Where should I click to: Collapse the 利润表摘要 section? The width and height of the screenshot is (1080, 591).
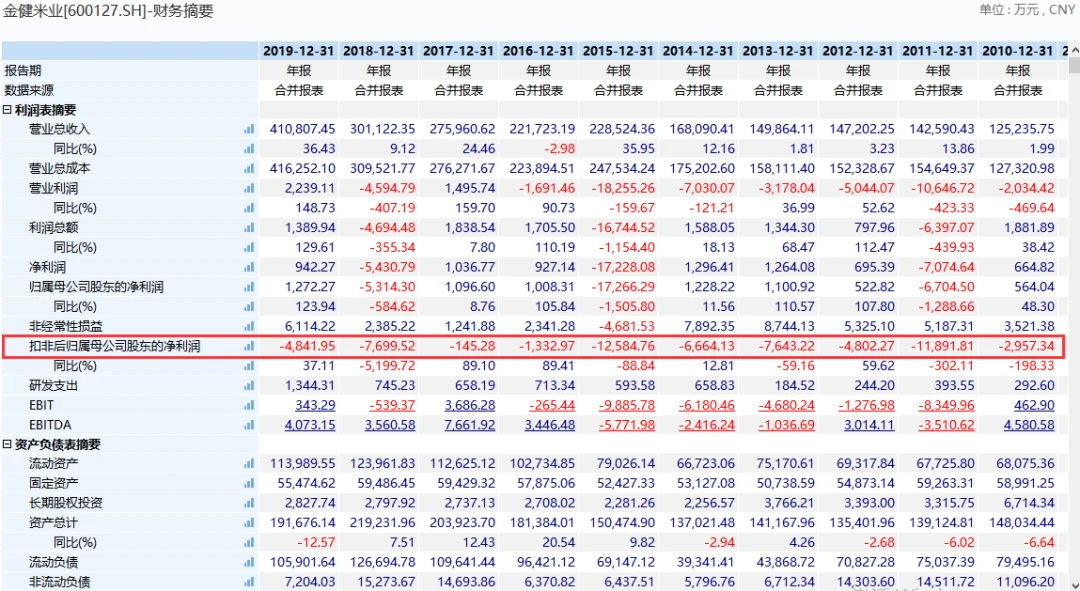click(7, 110)
